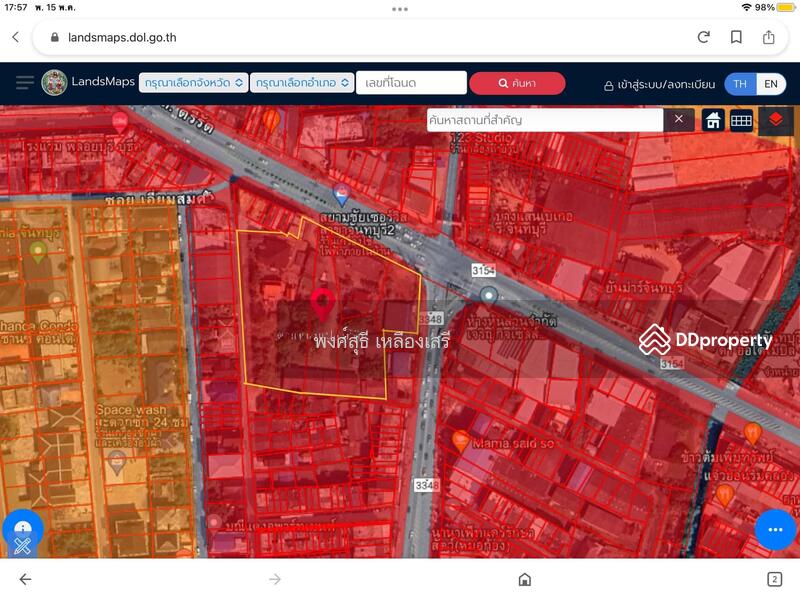Open the blue more-options floating button

(x=774, y=529)
